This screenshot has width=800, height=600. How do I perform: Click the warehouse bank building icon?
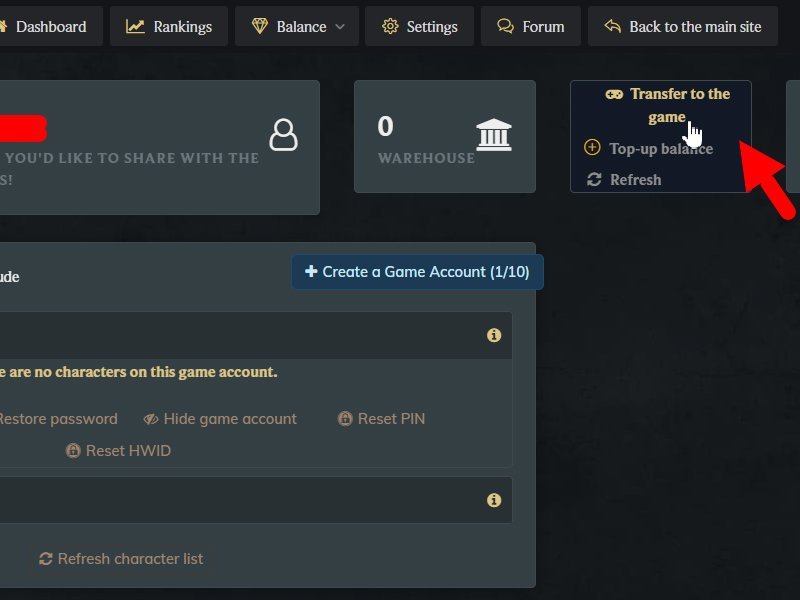pyautogui.click(x=494, y=134)
